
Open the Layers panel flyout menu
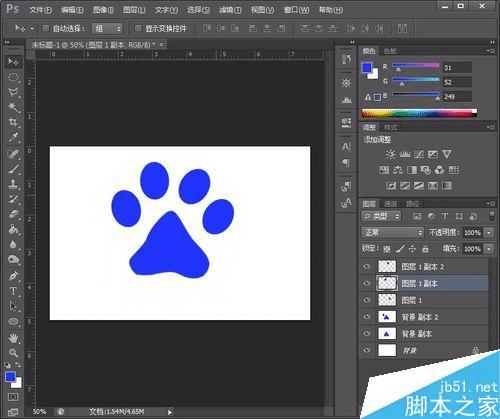(x=490, y=203)
